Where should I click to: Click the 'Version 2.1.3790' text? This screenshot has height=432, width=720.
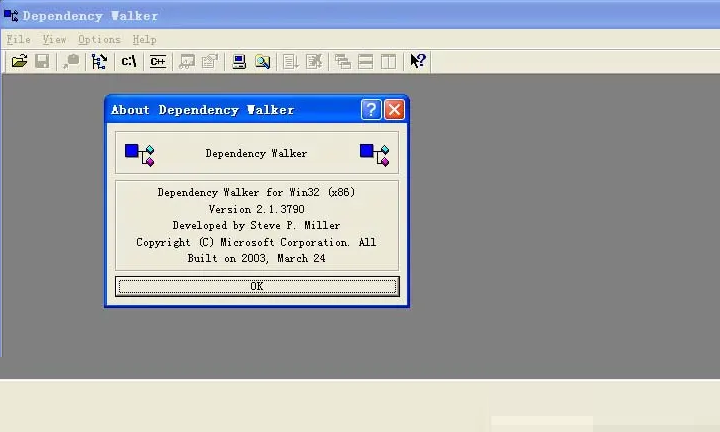coord(256,209)
